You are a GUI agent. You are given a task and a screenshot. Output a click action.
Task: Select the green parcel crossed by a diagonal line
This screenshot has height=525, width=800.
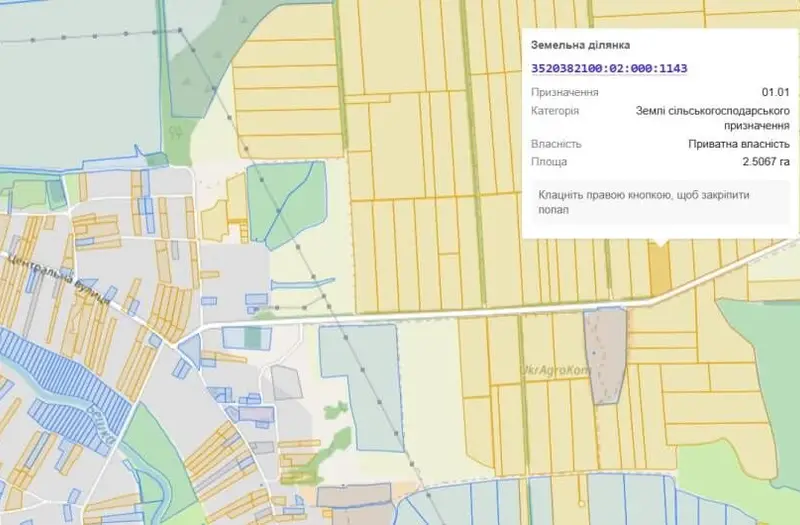[x=287, y=204]
